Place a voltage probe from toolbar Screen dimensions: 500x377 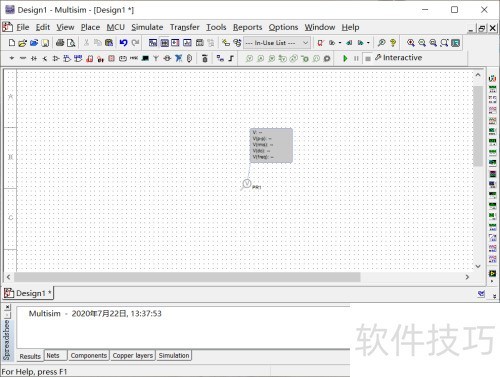click(249, 58)
